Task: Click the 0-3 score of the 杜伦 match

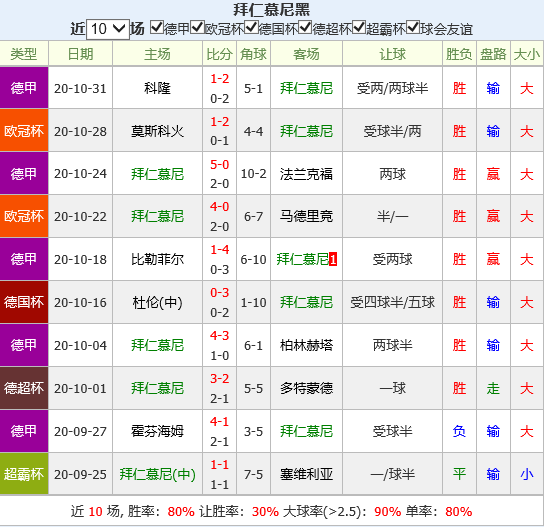Action: click(220, 293)
